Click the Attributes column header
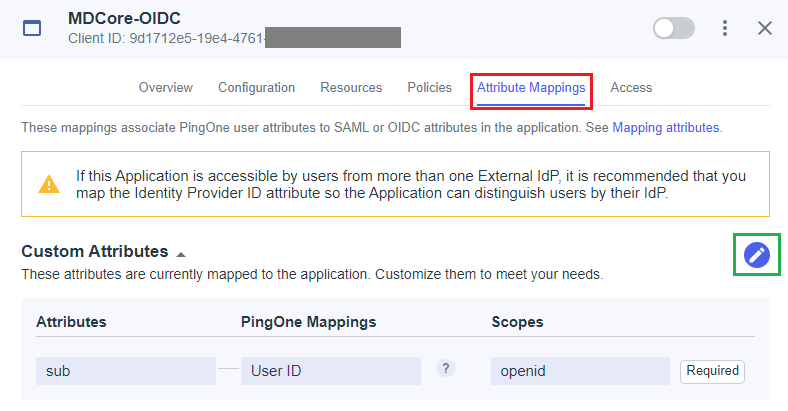The width and height of the screenshot is (788, 411). point(71,322)
